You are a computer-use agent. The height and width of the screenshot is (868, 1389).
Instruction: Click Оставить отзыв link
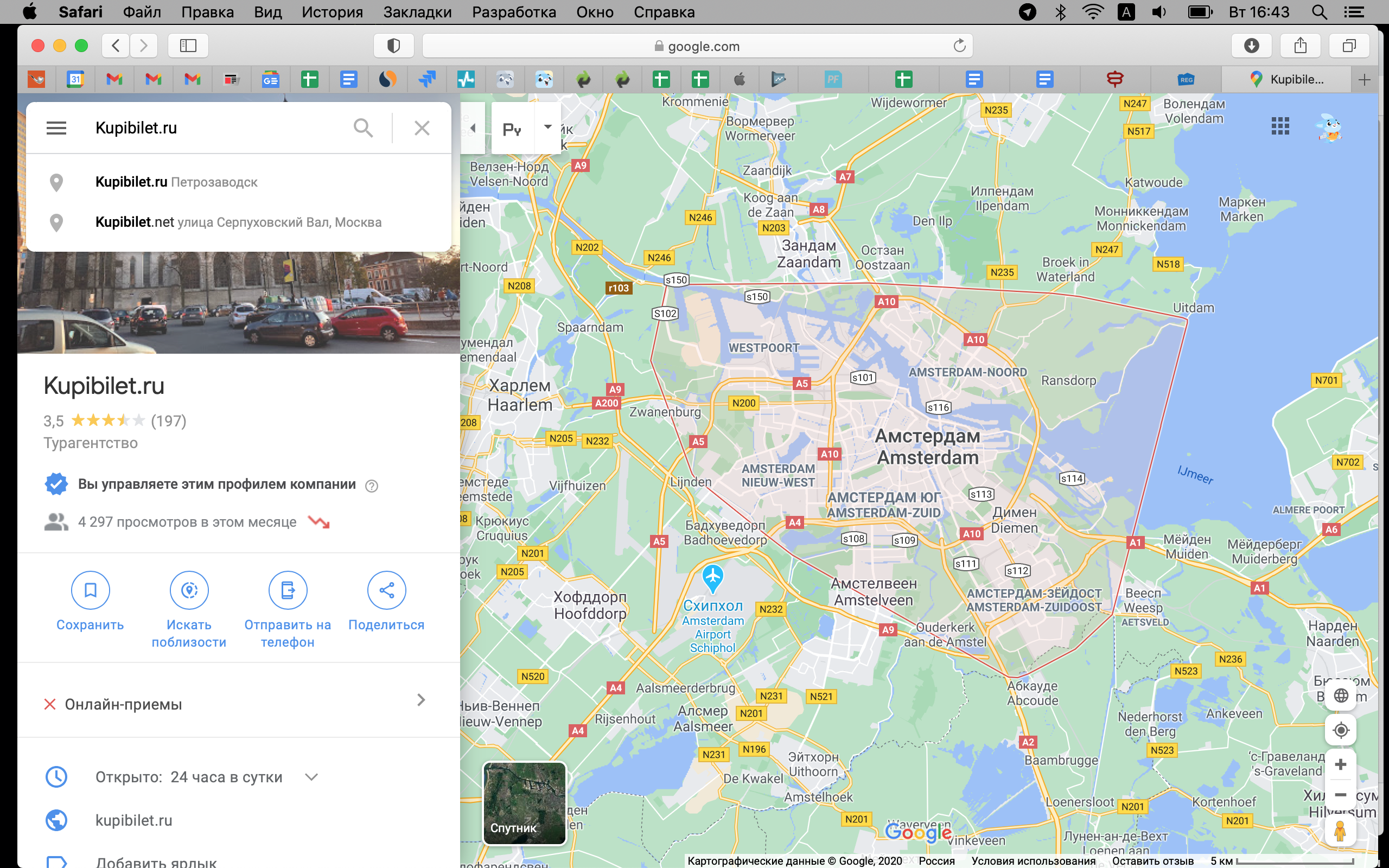(x=1152, y=860)
